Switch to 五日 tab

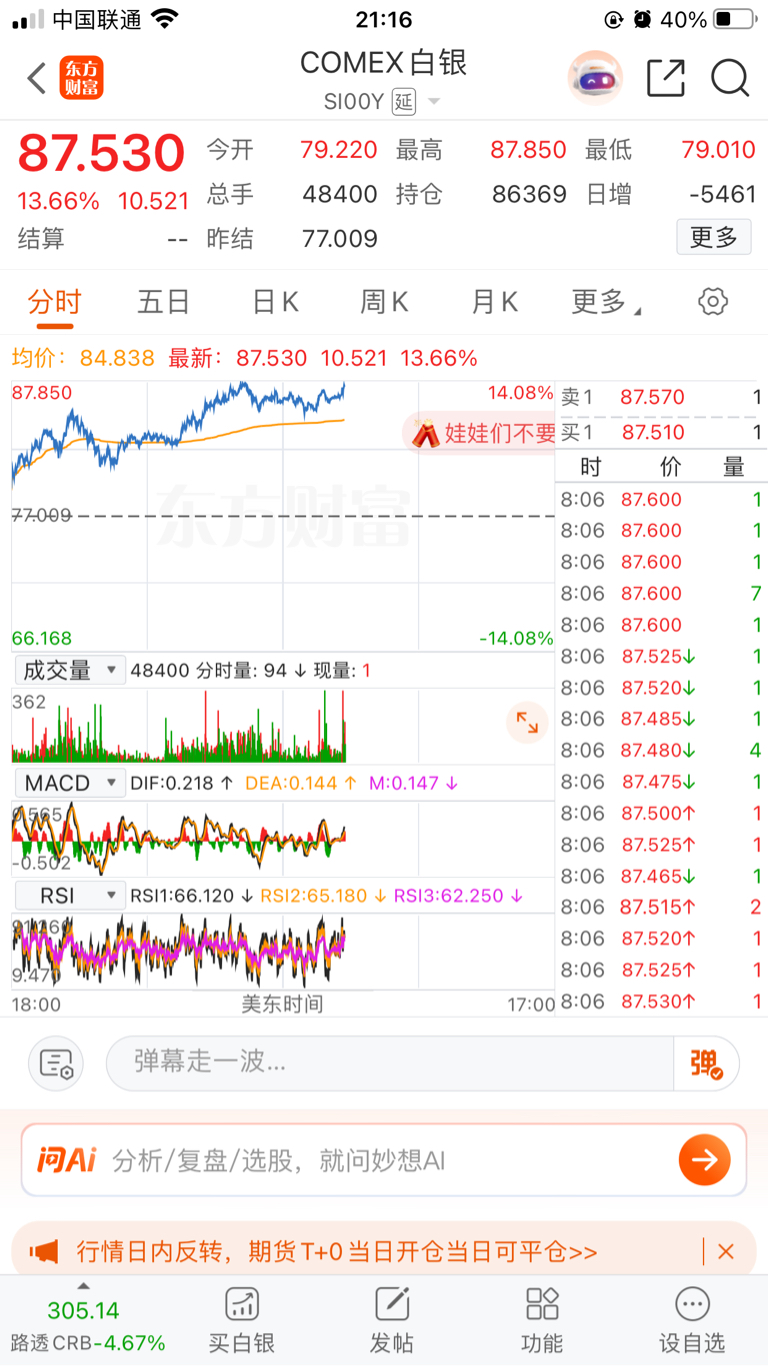[164, 302]
